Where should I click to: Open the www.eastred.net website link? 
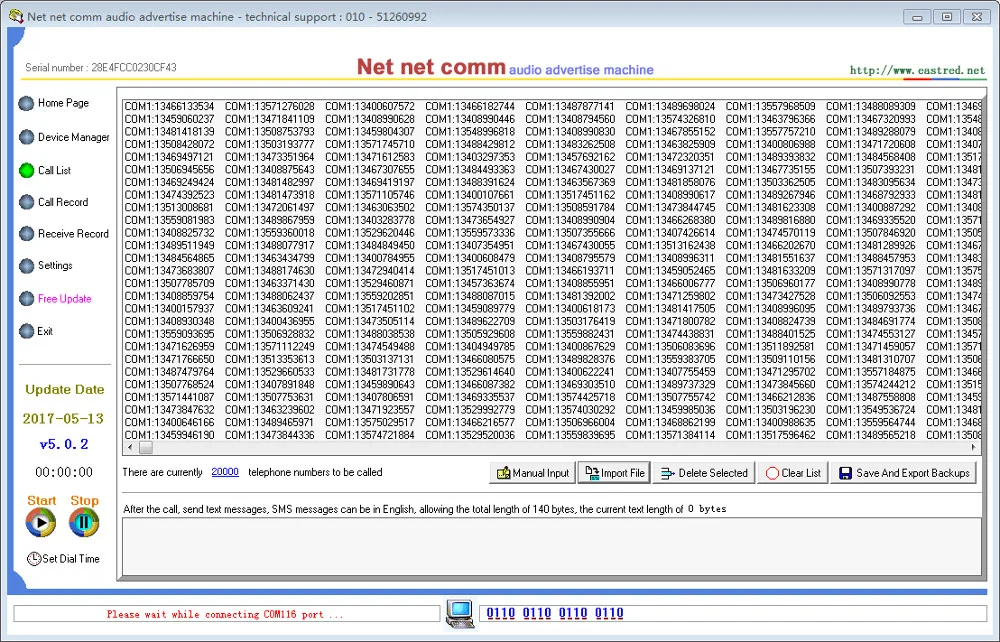point(917,70)
